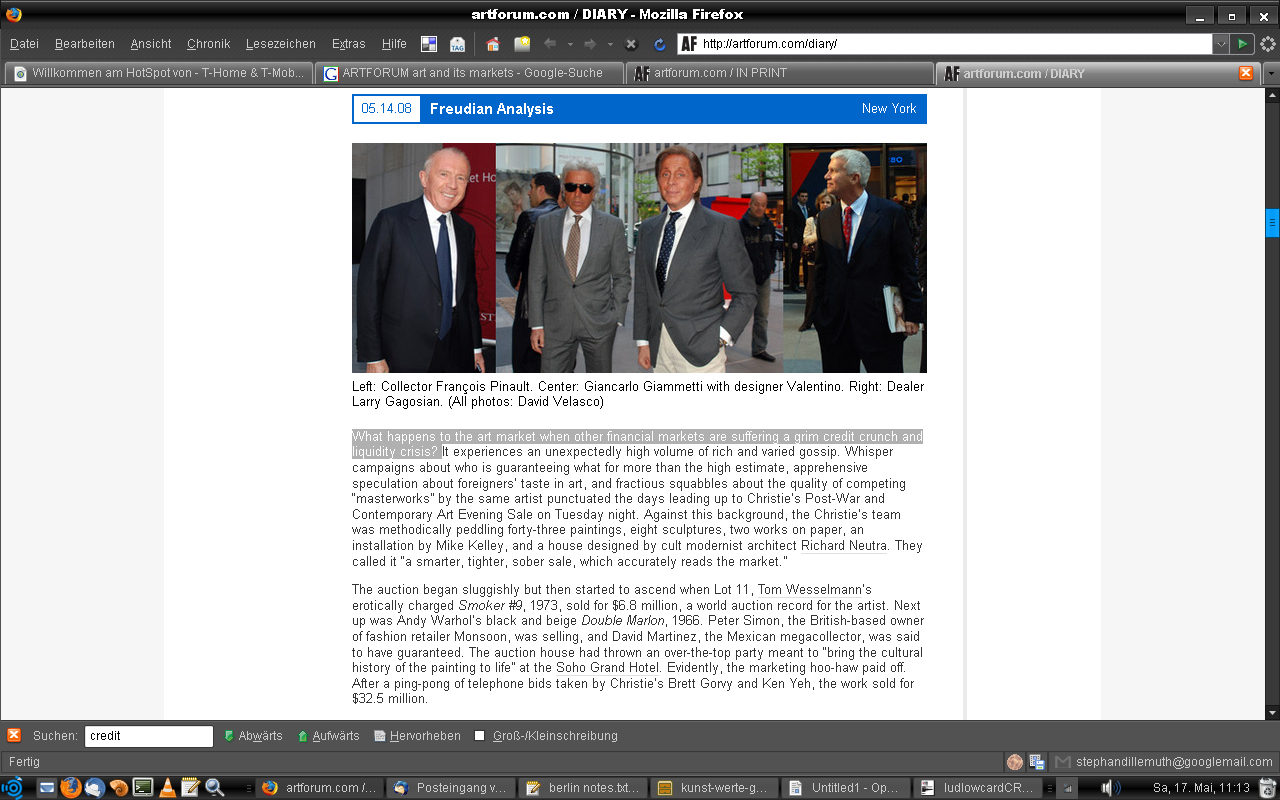Click the Stop loading icon
This screenshot has height=800, width=1280.
(x=631, y=44)
